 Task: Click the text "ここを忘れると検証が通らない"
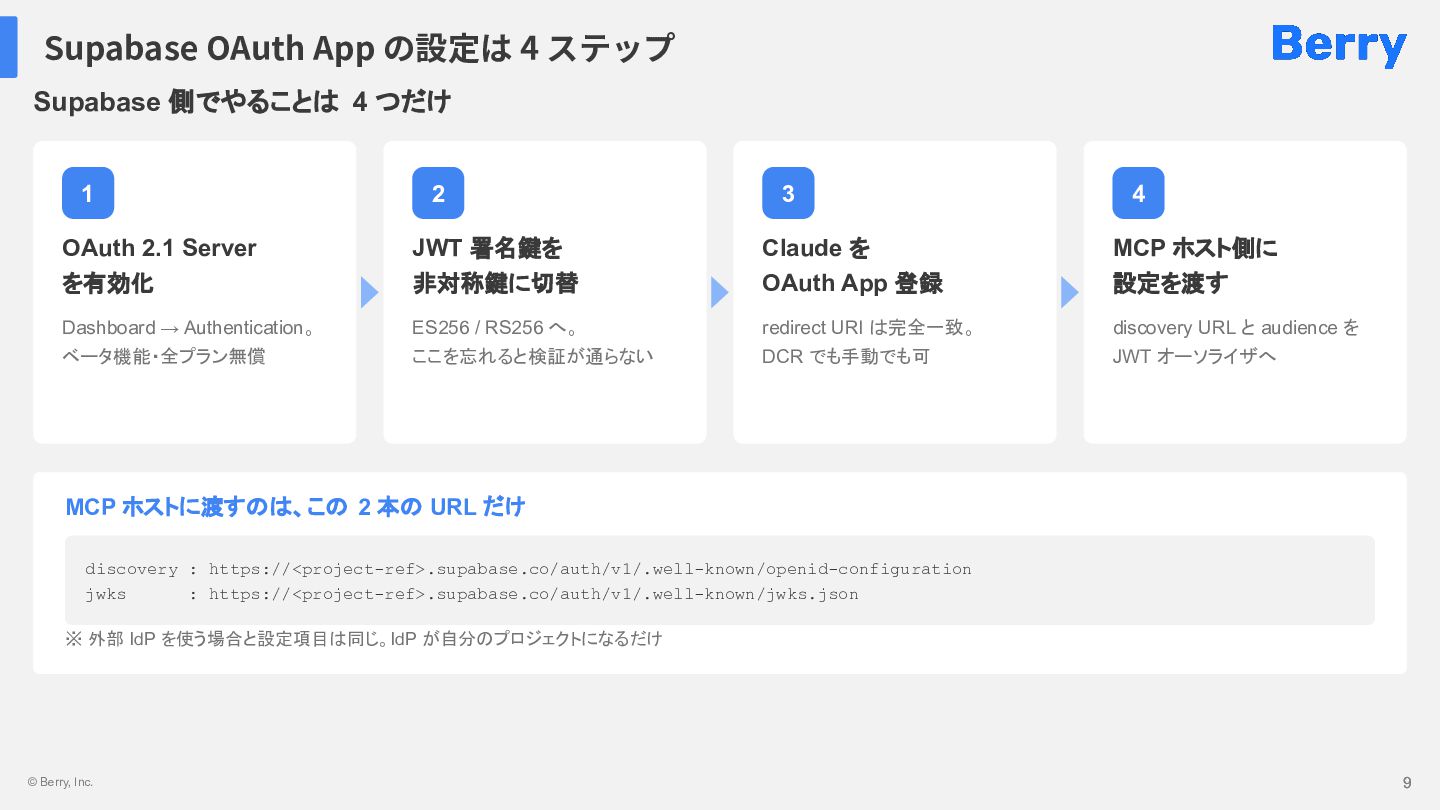[x=532, y=356]
